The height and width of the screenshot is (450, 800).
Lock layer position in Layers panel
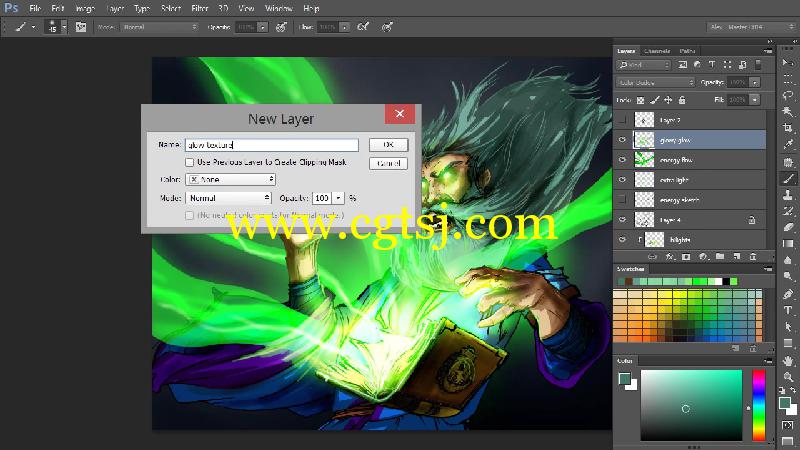coord(668,100)
